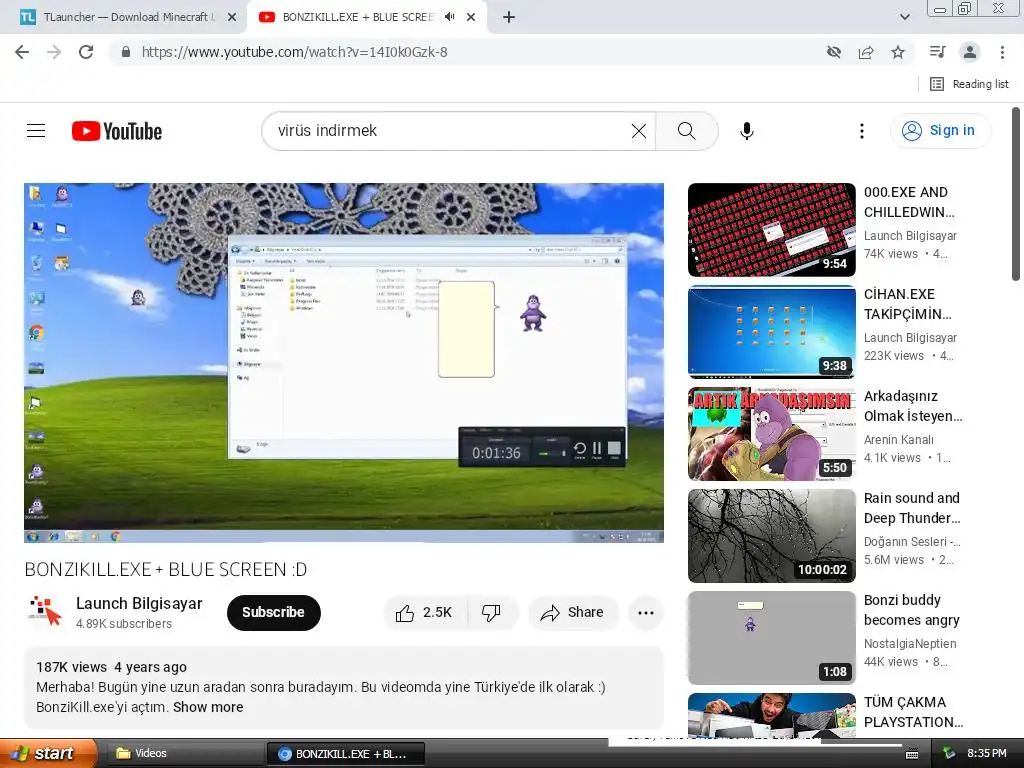The image size is (1024, 768).
Task: Open the Windows start button
Action: pos(47,753)
